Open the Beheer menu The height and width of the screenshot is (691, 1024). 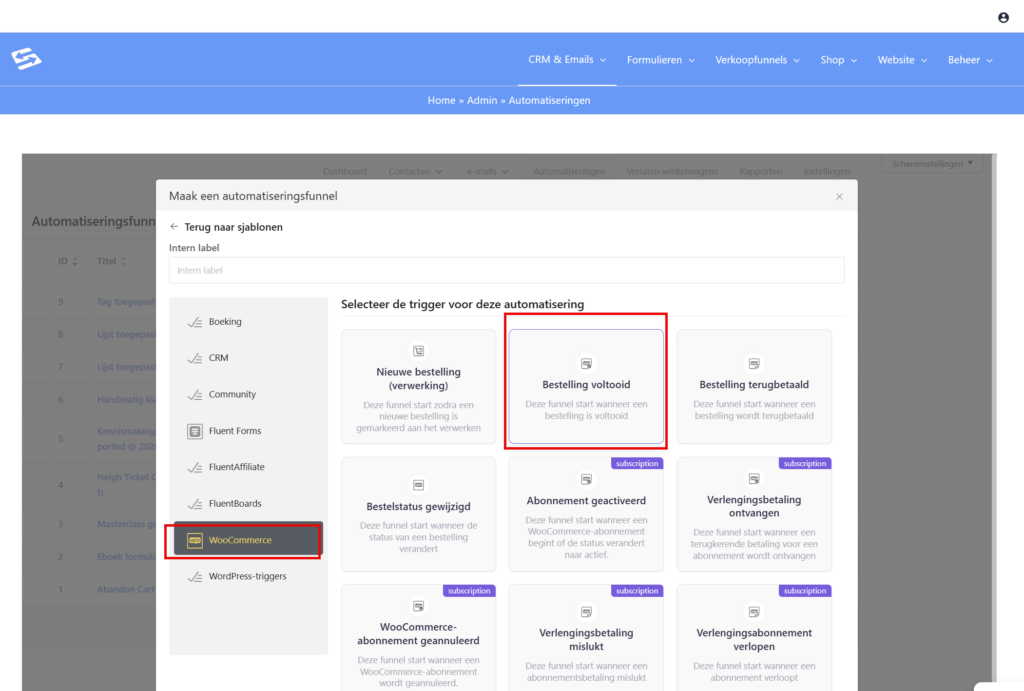tap(970, 60)
